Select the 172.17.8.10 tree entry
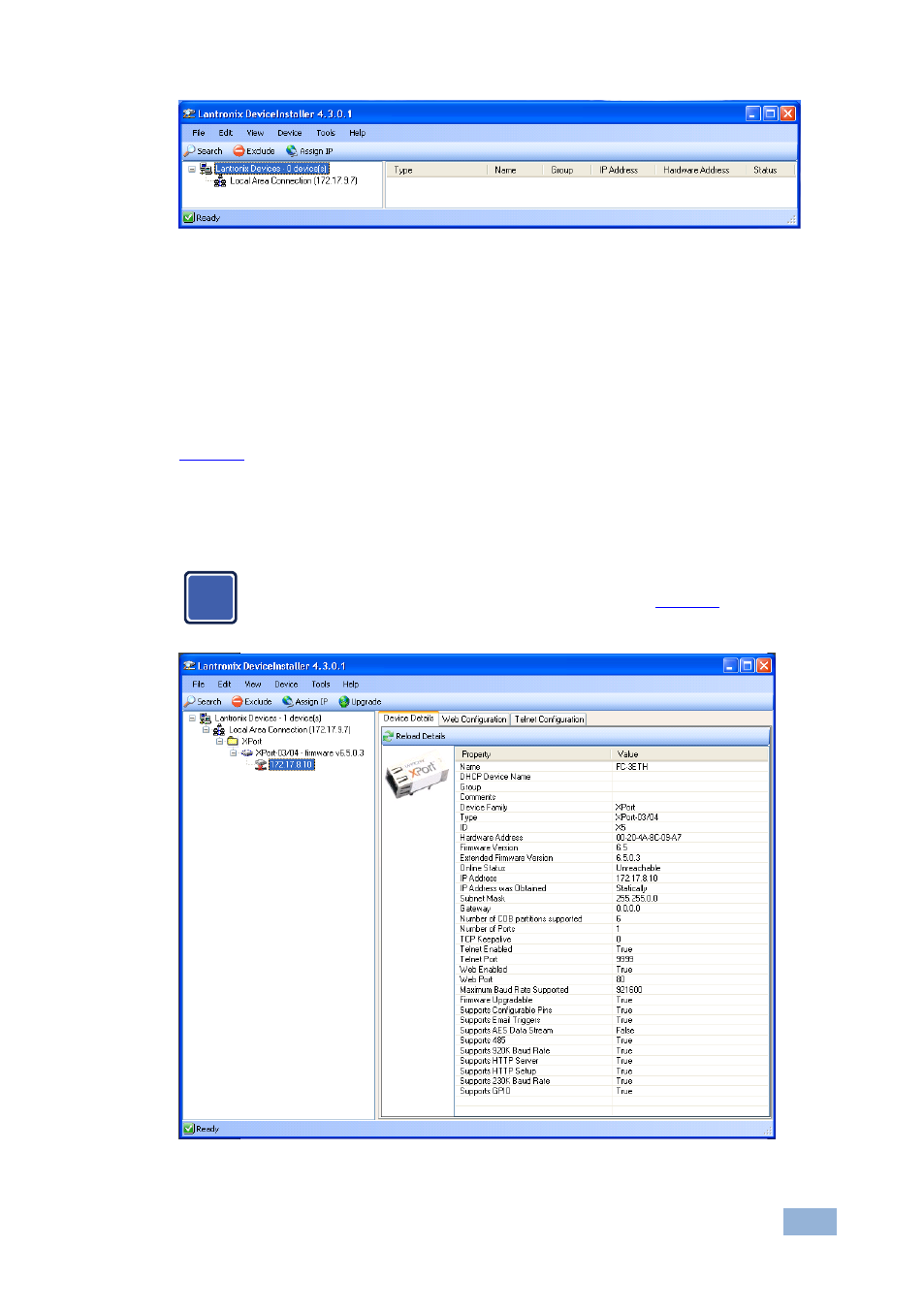The height and width of the screenshot is (1311, 924). click(292, 765)
